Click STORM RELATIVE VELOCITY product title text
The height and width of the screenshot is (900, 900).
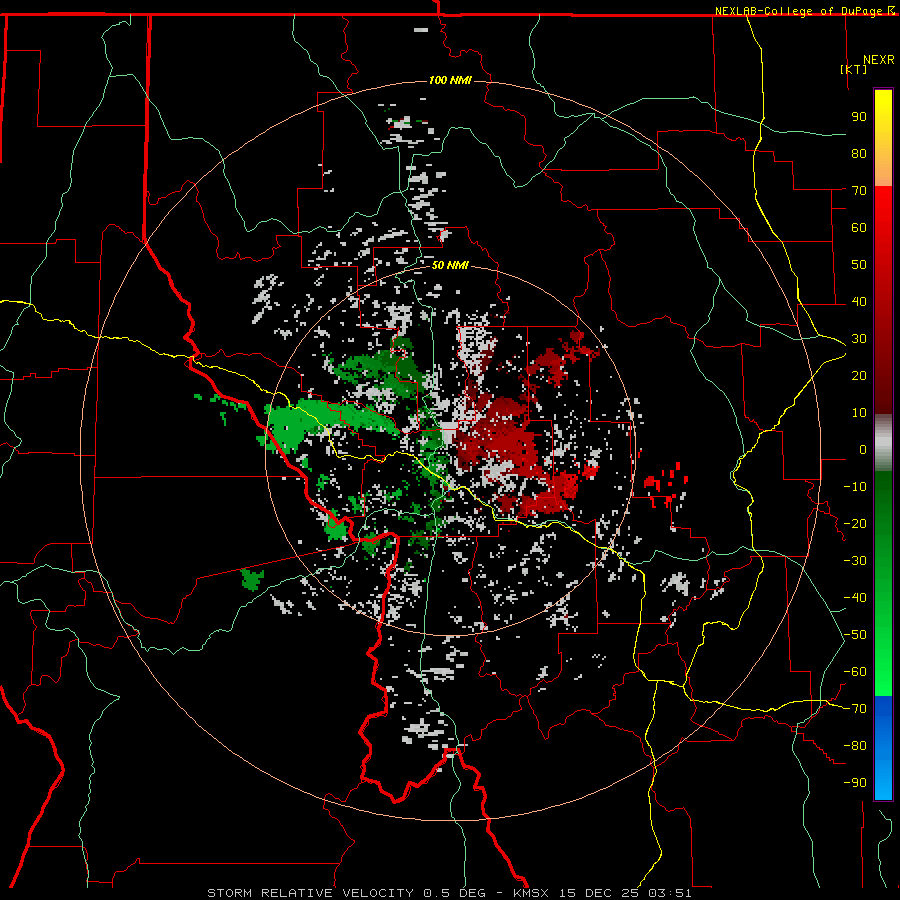(x=310, y=893)
